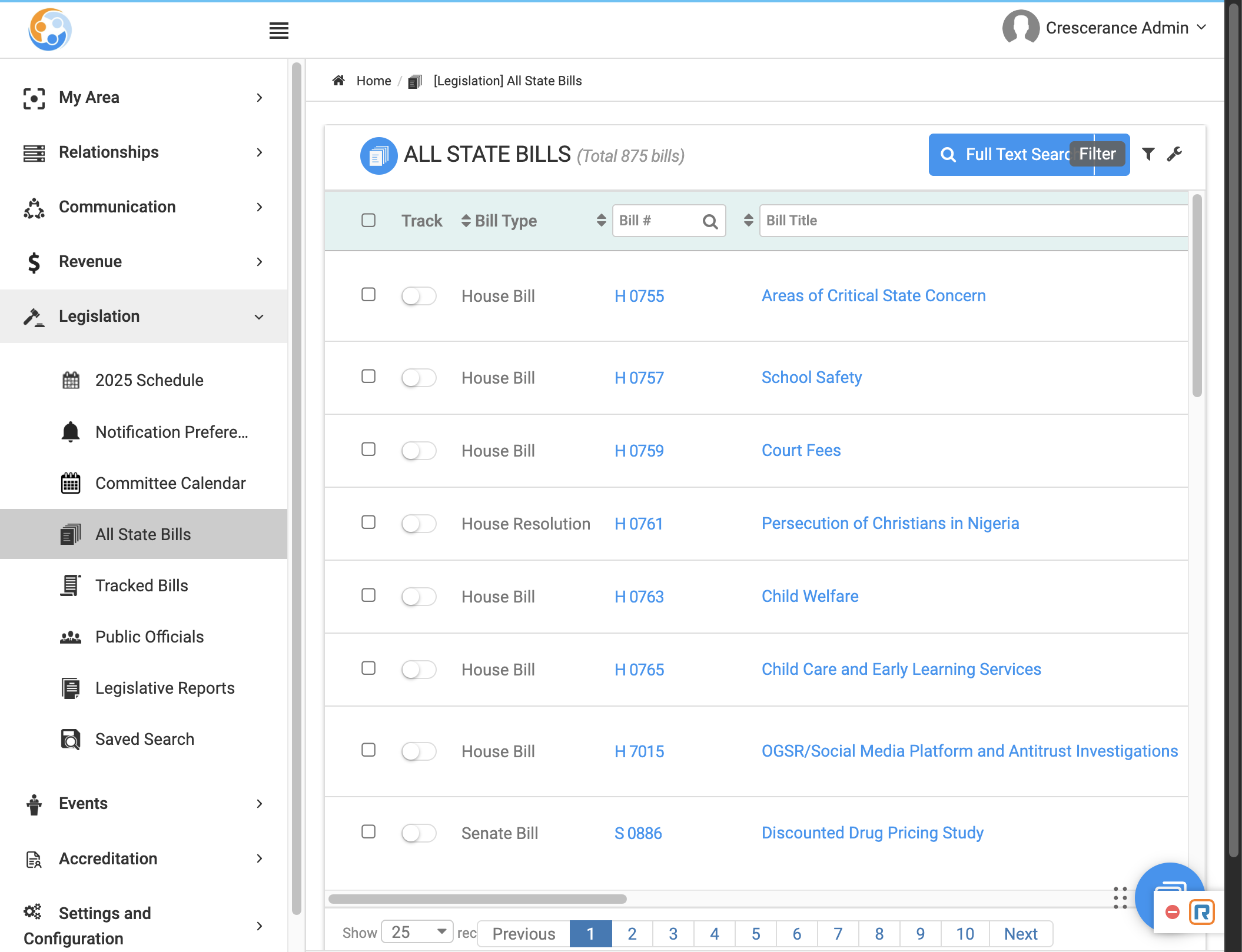Open the Show records count dropdown

click(417, 933)
